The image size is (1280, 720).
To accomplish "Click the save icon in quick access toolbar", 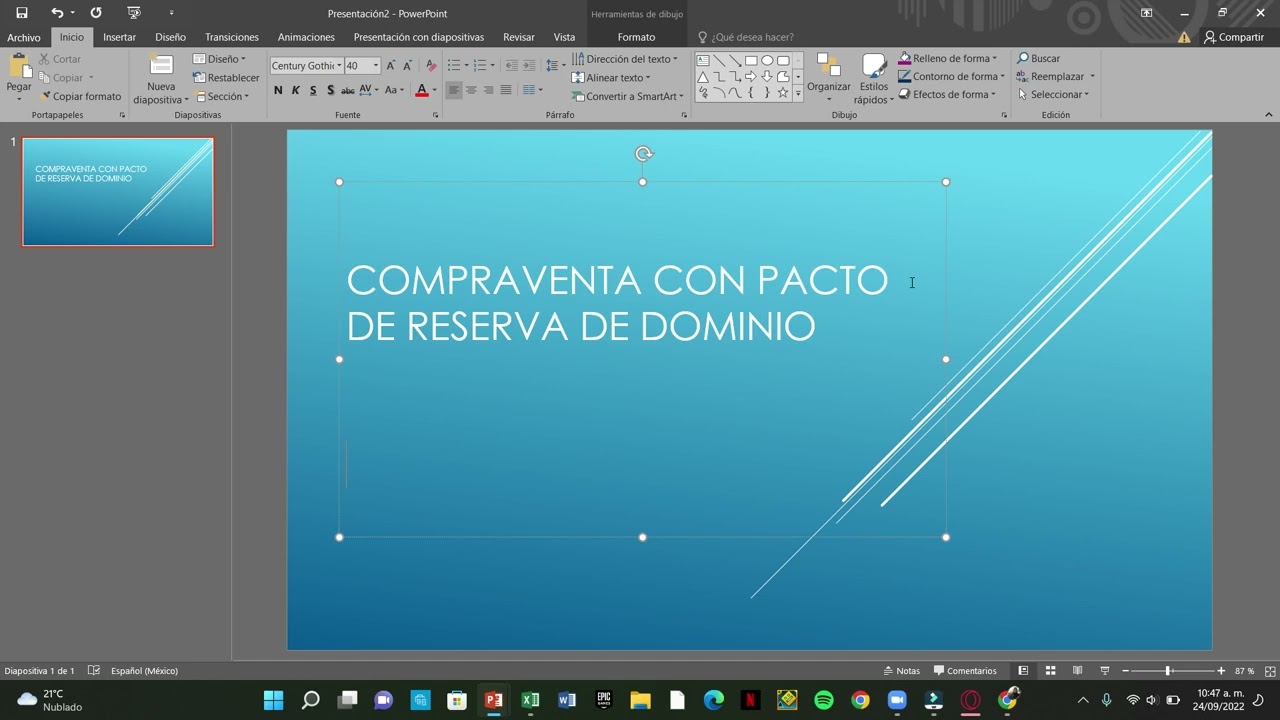I will coord(21,13).
